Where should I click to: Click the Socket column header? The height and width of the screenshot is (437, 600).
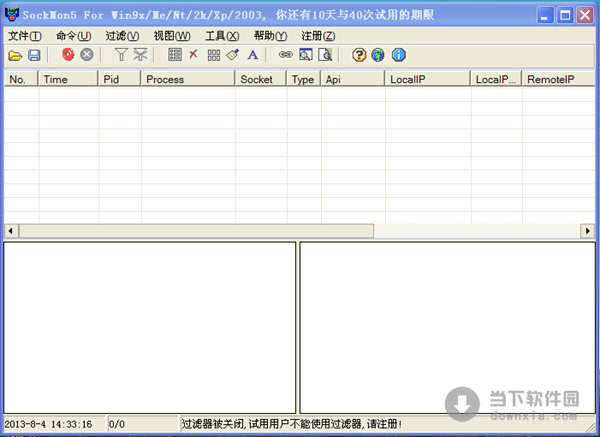[261, 79]
